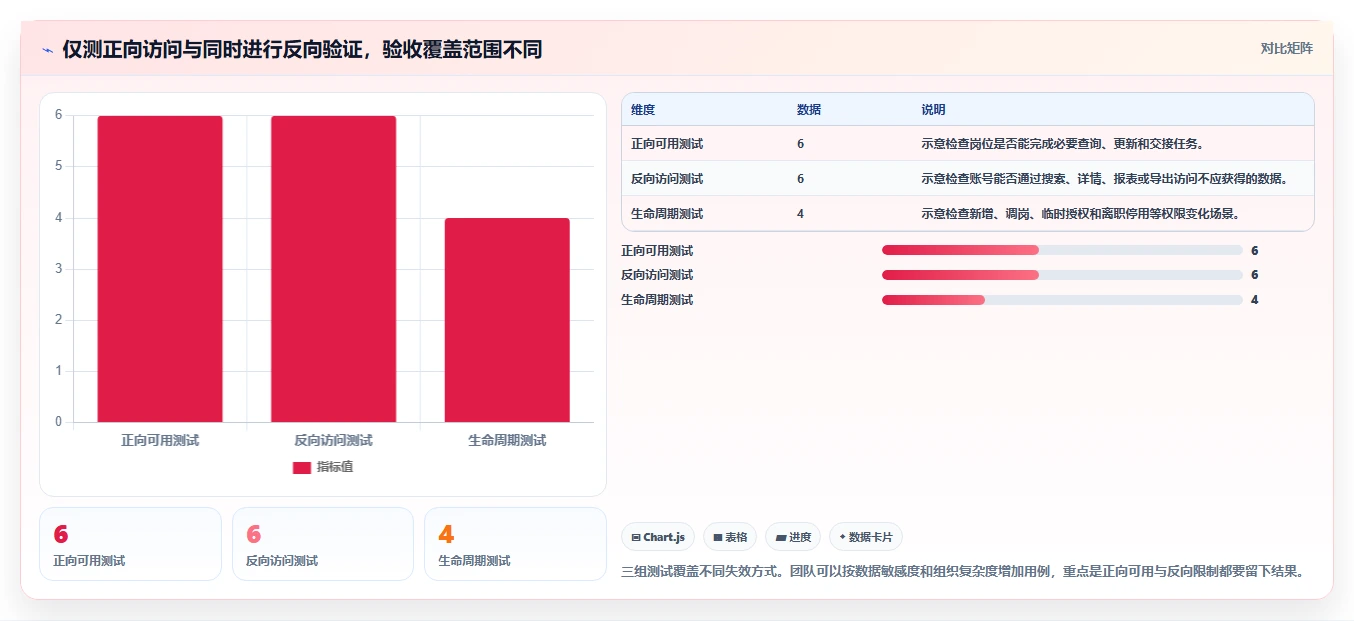Click the red 指标值 legend color swatch
Viewport: 1354px width, 621px height.
click(x=302, y=467)
